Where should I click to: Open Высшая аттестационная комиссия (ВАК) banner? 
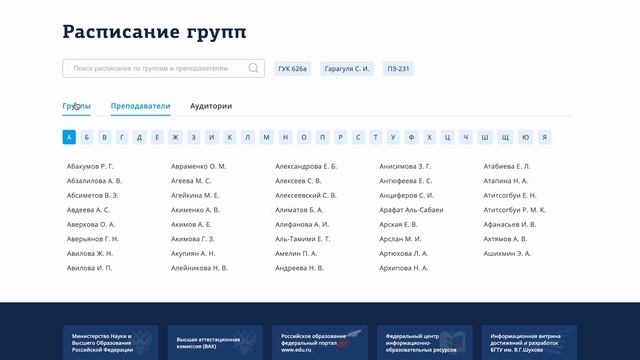click(x=215, y=343)
